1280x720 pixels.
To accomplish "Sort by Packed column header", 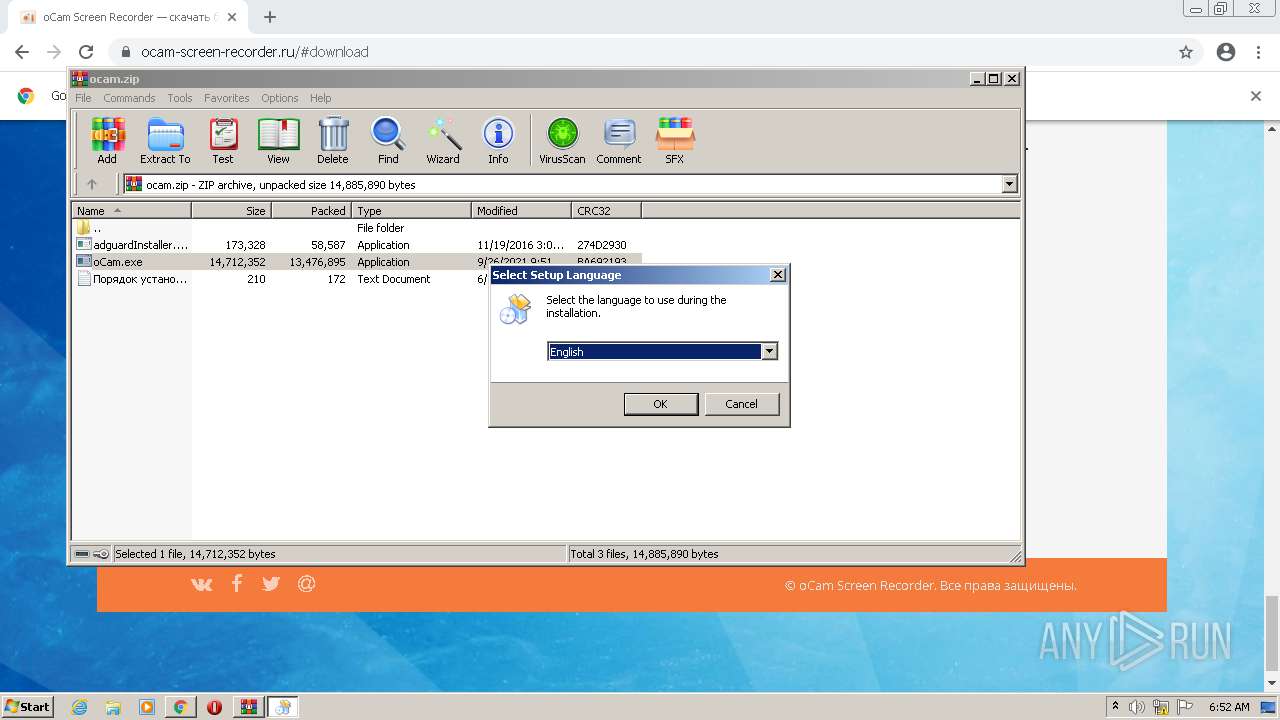I will (311, 211).
